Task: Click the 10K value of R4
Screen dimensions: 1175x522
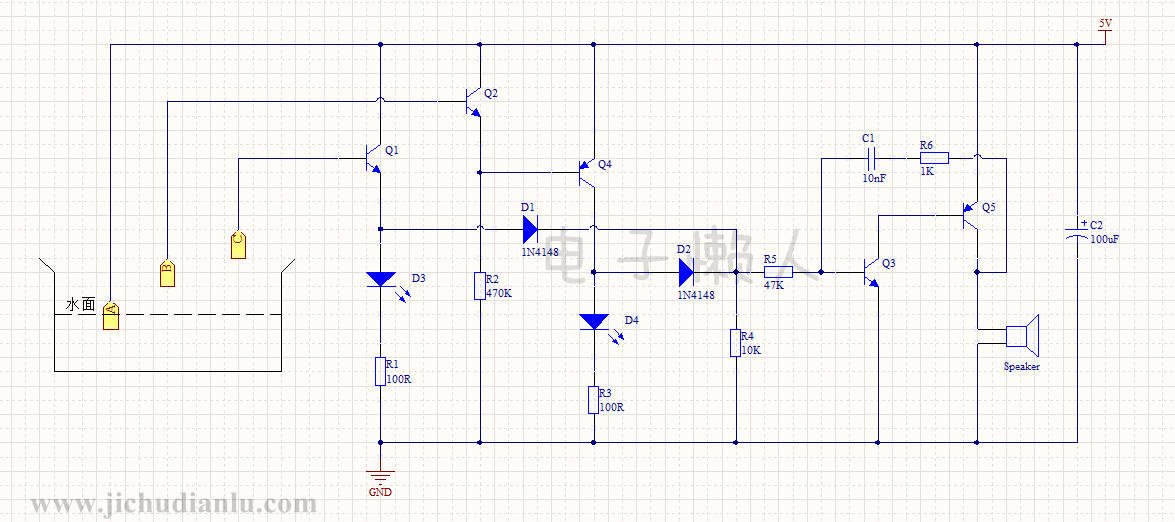Action: 752,350
